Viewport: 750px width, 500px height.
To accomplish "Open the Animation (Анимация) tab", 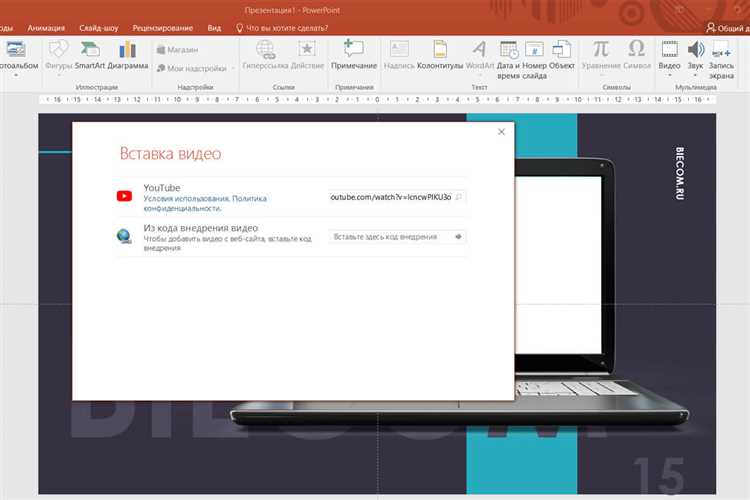I will pyautogui.click(x=46, y=28).
